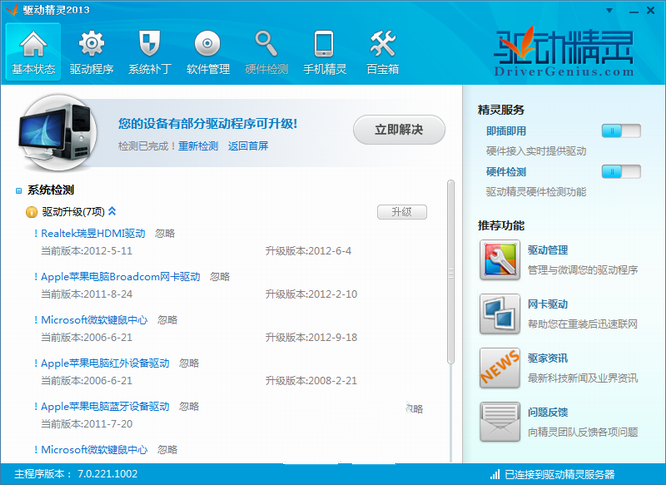Click the 返回首屏 link
Image resolution: width=666 pixels, height=485 pixels.
(x=247, y=146)
